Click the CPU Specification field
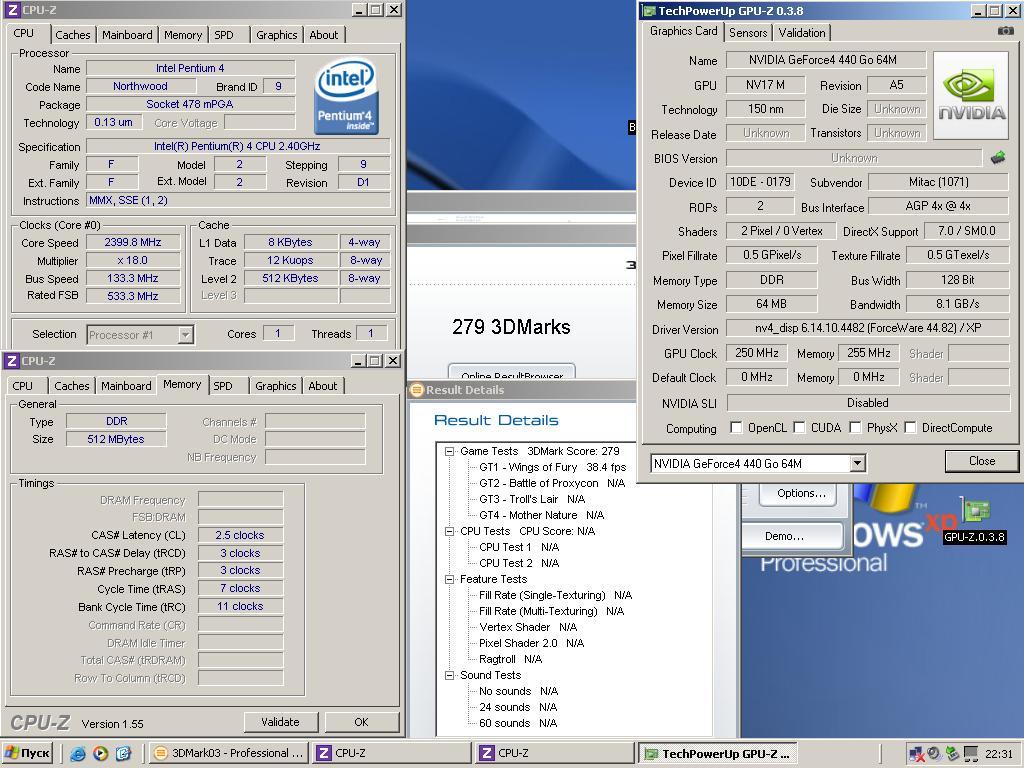Image resolution: width=1024 pixels, height=768 pixels. (x=238, y=146)
